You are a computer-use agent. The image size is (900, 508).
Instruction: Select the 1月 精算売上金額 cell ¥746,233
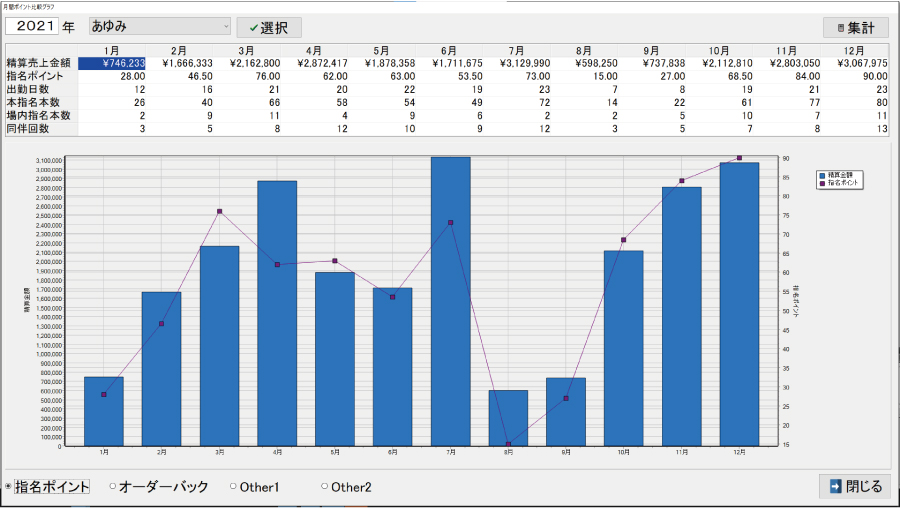click(113, 63)
